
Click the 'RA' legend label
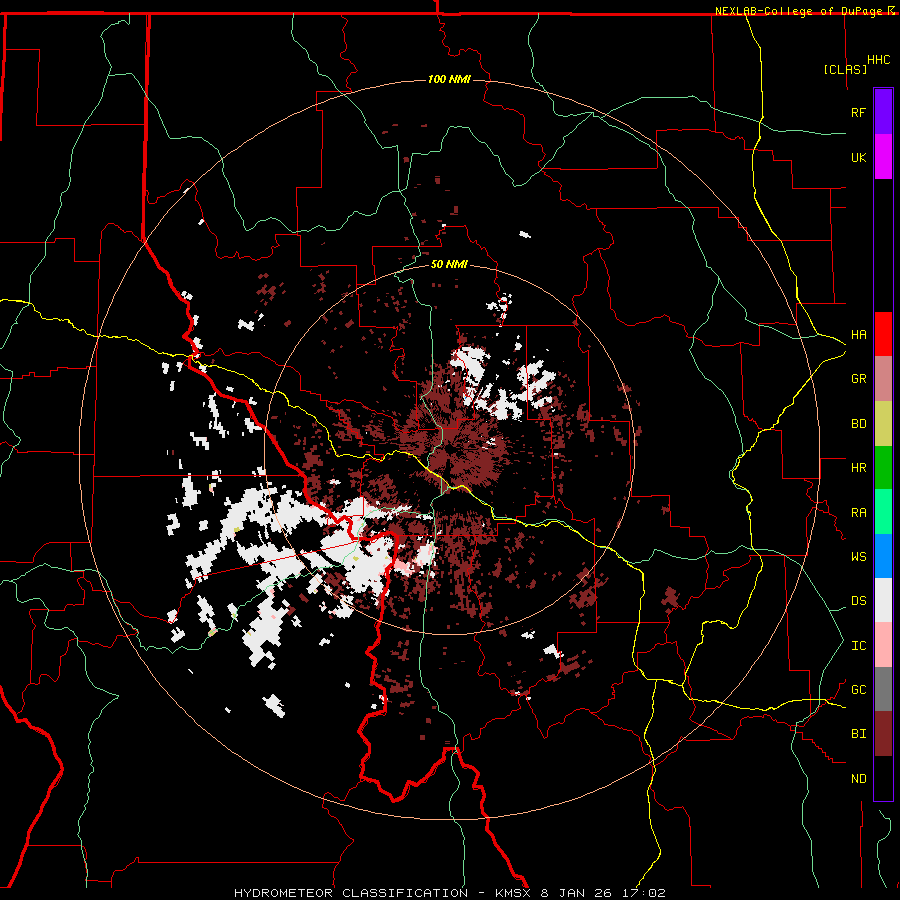tap(859, 513)
